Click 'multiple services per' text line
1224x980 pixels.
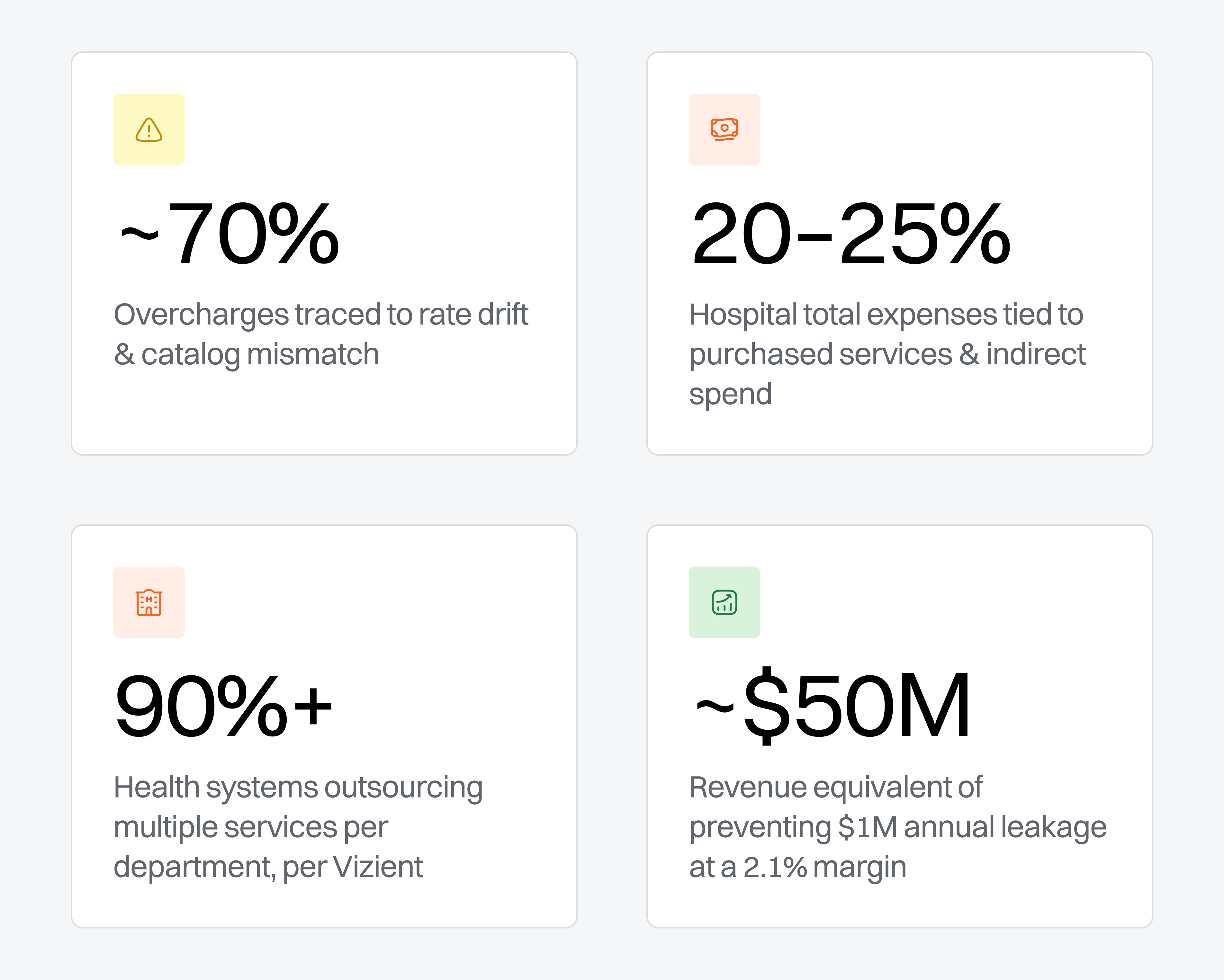(x=251, y=828)
